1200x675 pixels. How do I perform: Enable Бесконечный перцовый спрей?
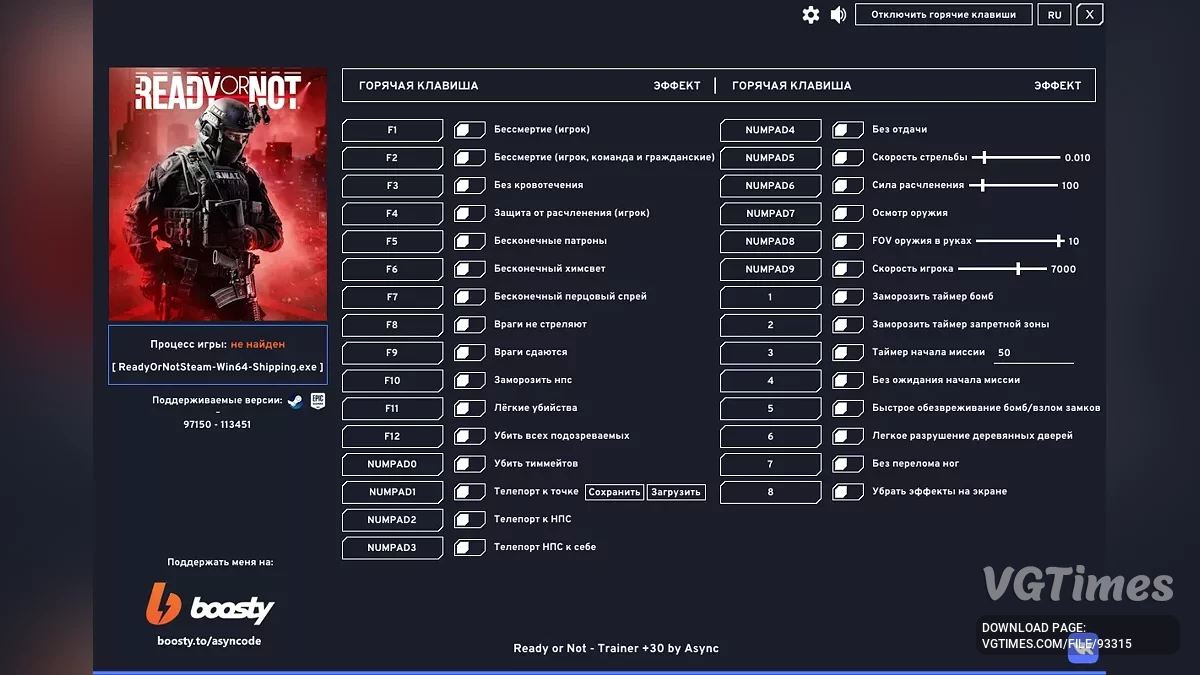[x=469, y=297]
